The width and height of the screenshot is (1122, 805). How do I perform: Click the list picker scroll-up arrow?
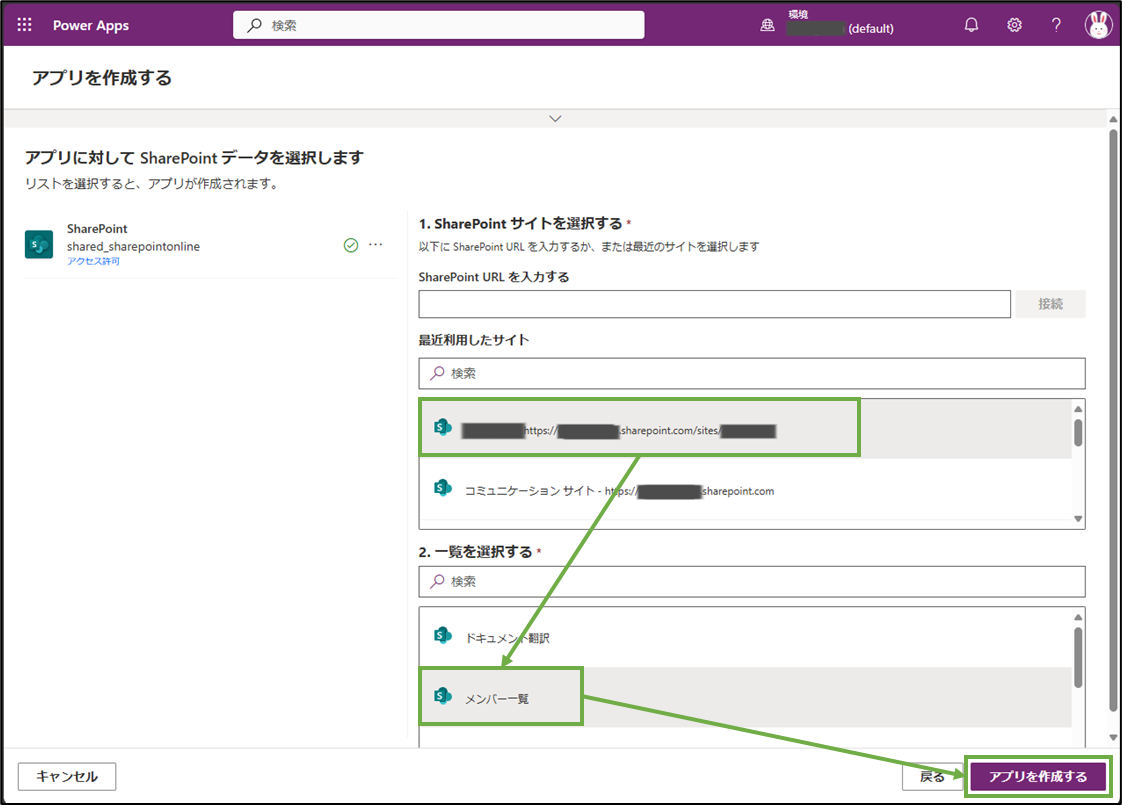[x=1078, y=617]
